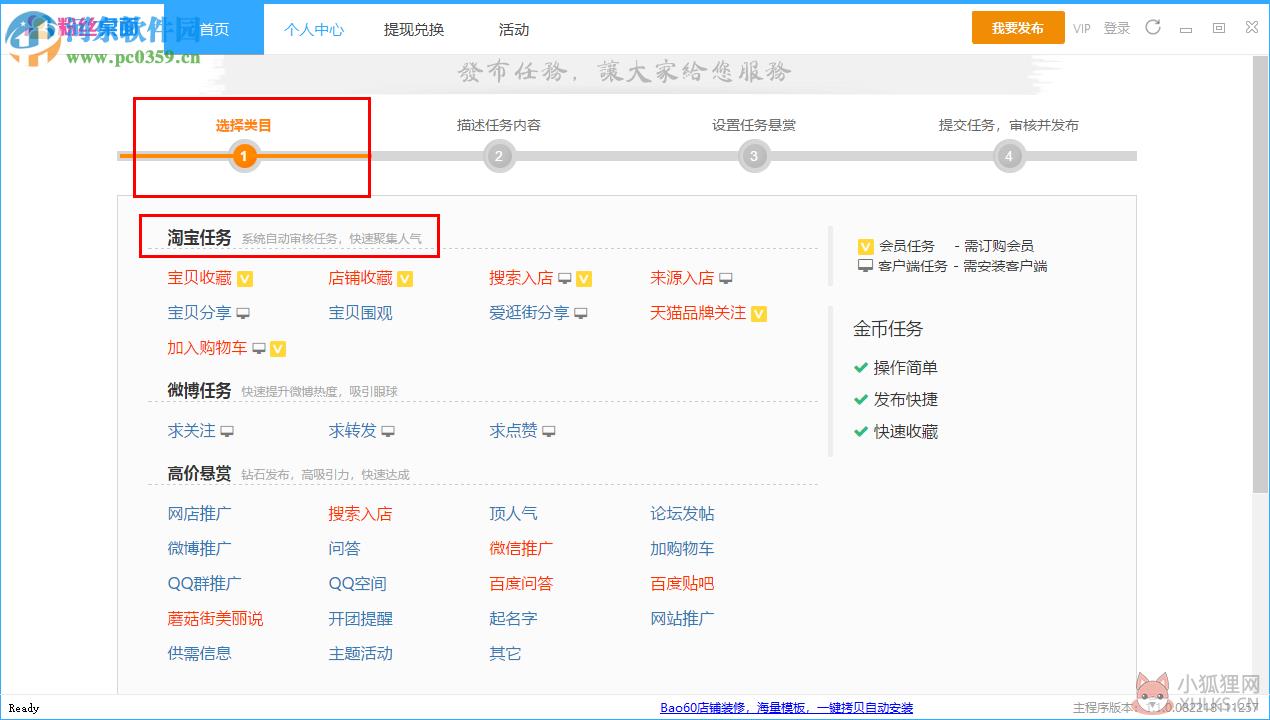1270x720 pixels.
Task: Open 网店推广 under 高价悬赏
Action: click(199, 514)
